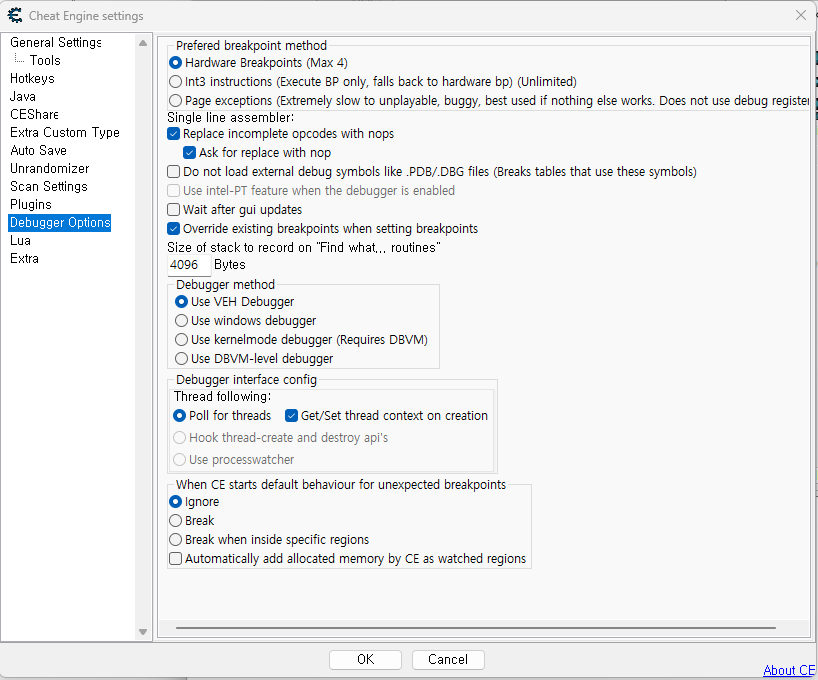The height and width of the screenshot is (680, 818).
Task: Open Lua settings page
Action: [x=20, y=241]
